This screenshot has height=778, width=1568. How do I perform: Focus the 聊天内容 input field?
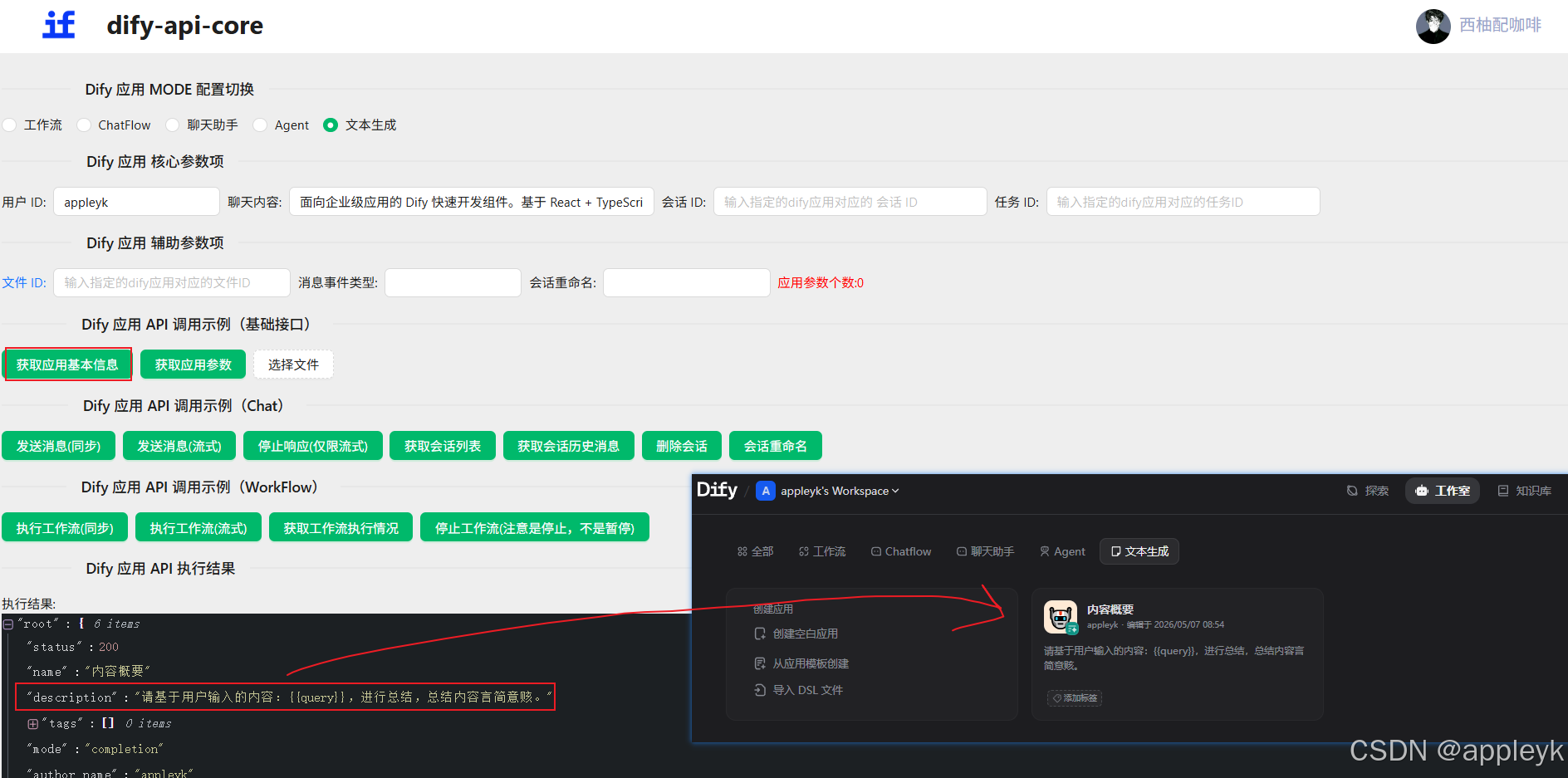coord(471,202)
